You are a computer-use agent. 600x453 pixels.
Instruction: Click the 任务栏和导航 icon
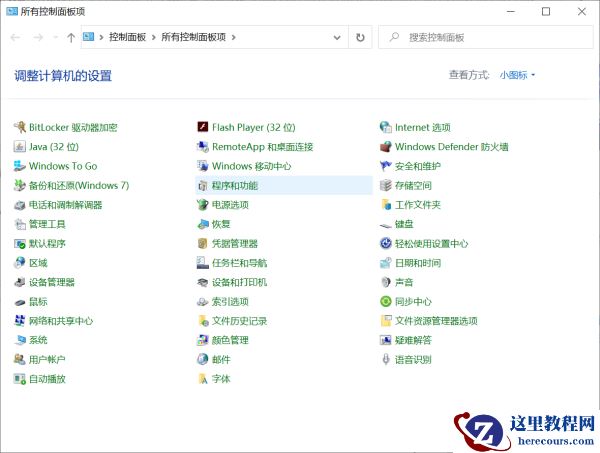[202, 262]
